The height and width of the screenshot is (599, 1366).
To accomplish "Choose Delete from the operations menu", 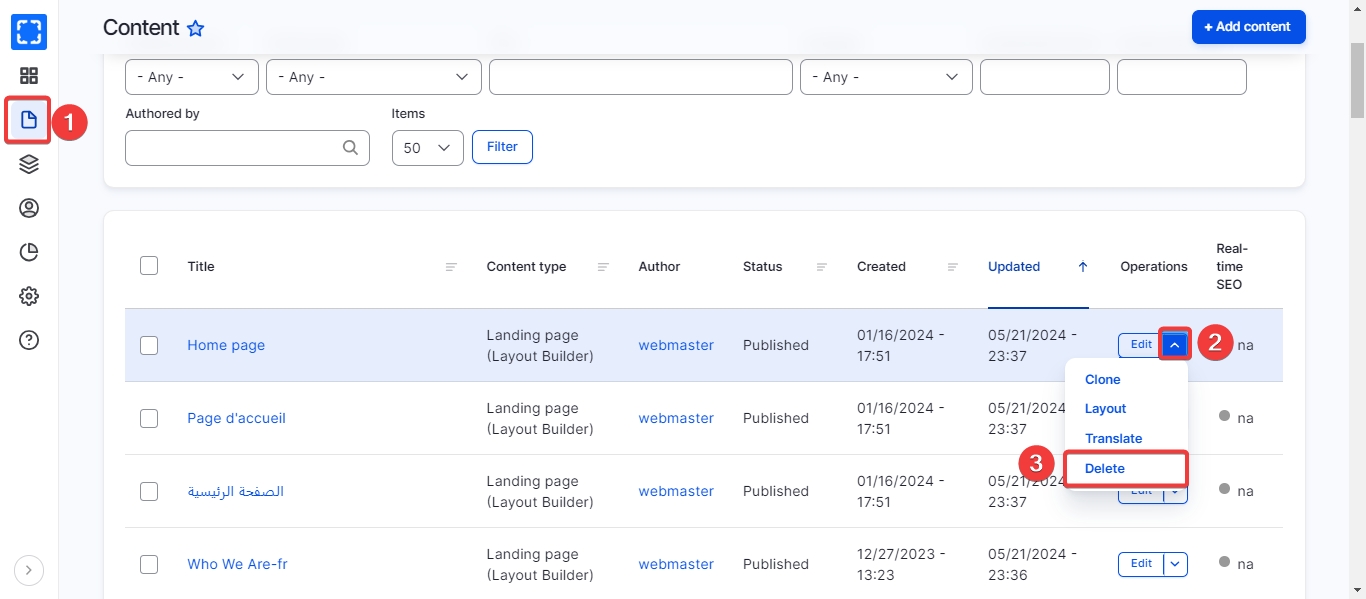I will click(x=1105, y=468).
